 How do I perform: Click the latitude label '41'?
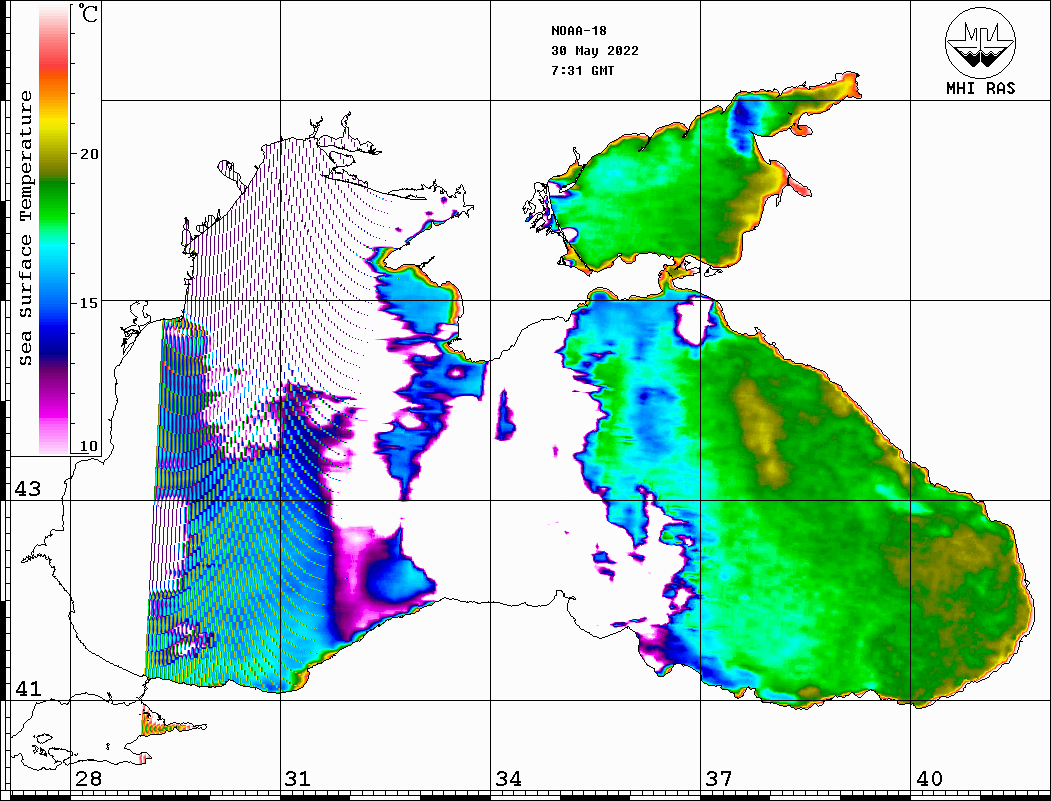pyautogui.click(x=28, y=688)
